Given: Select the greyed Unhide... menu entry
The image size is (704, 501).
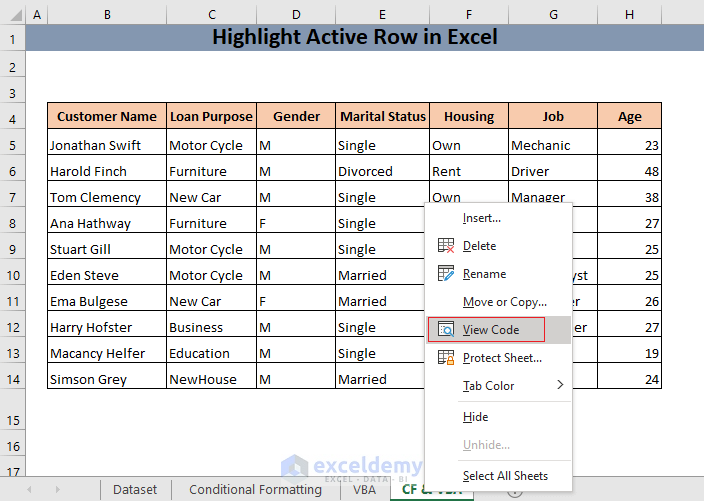Looking at the screenshot, I should tap(498, 445).
